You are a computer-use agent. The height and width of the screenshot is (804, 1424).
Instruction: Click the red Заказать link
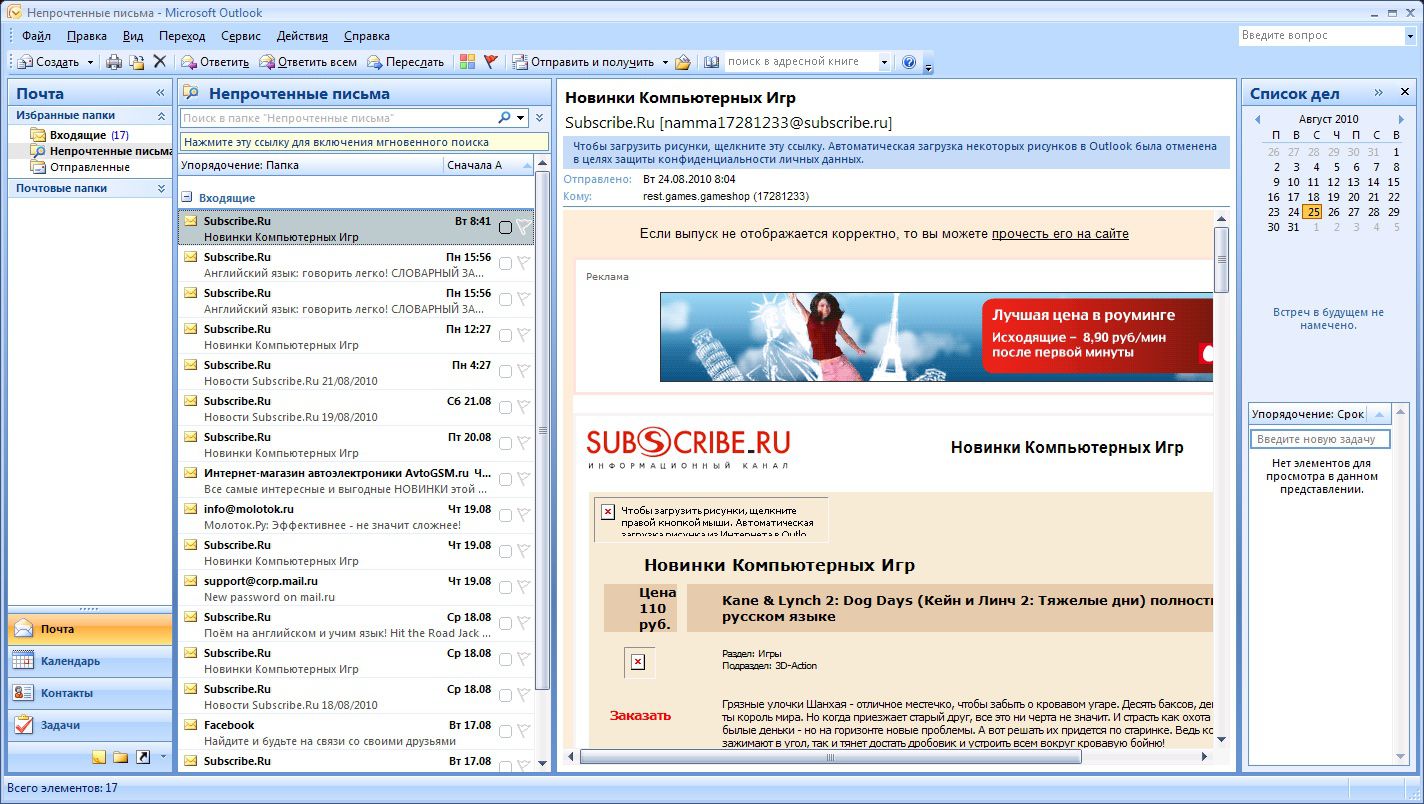[x=640, y=716]
